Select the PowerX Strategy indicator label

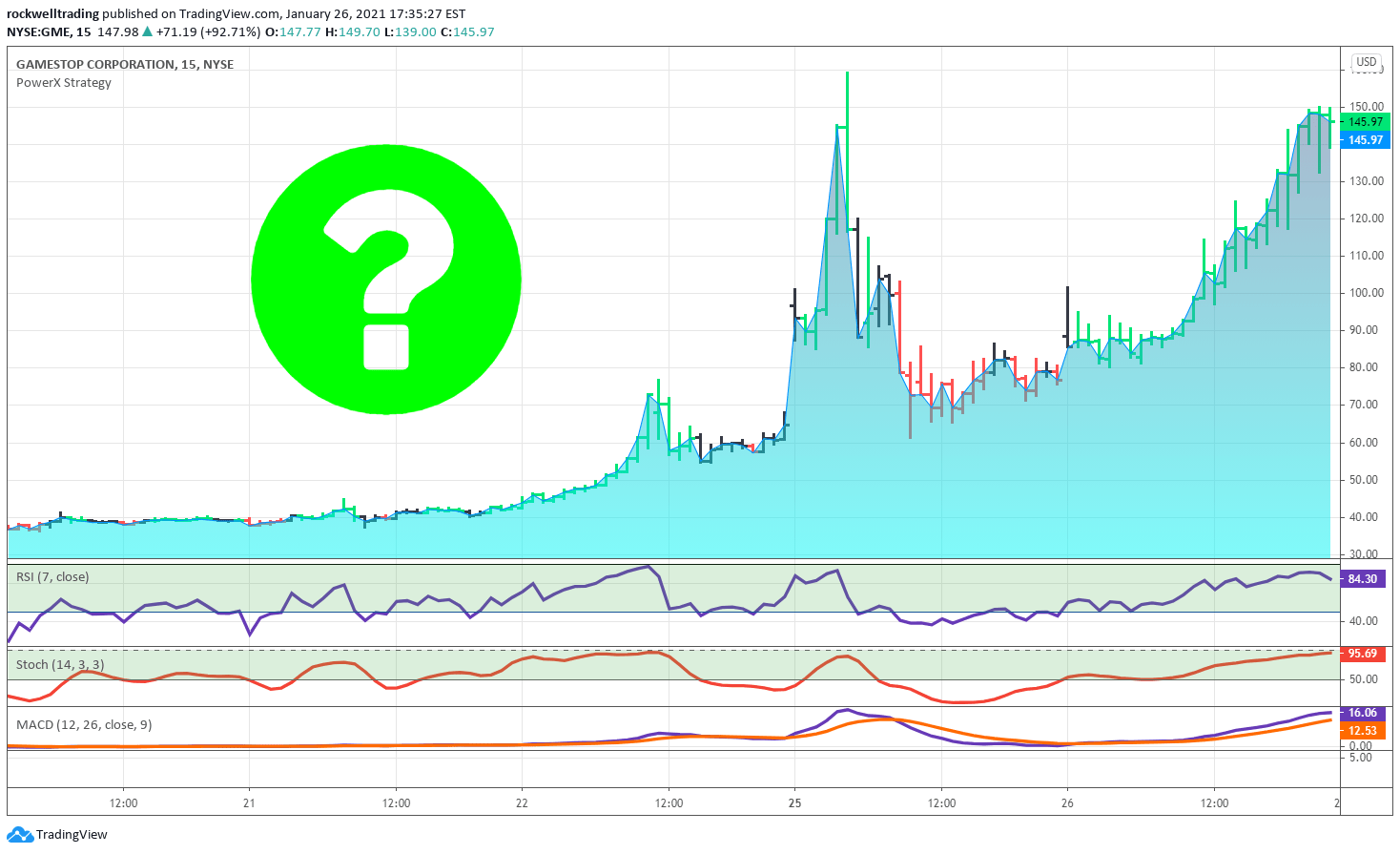[x=64, y=83]
